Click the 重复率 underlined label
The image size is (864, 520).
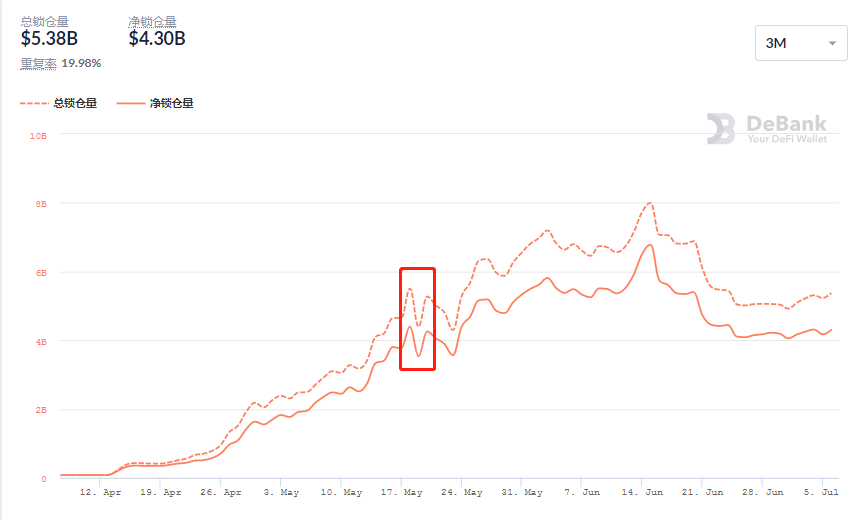[x=39, y=63]
